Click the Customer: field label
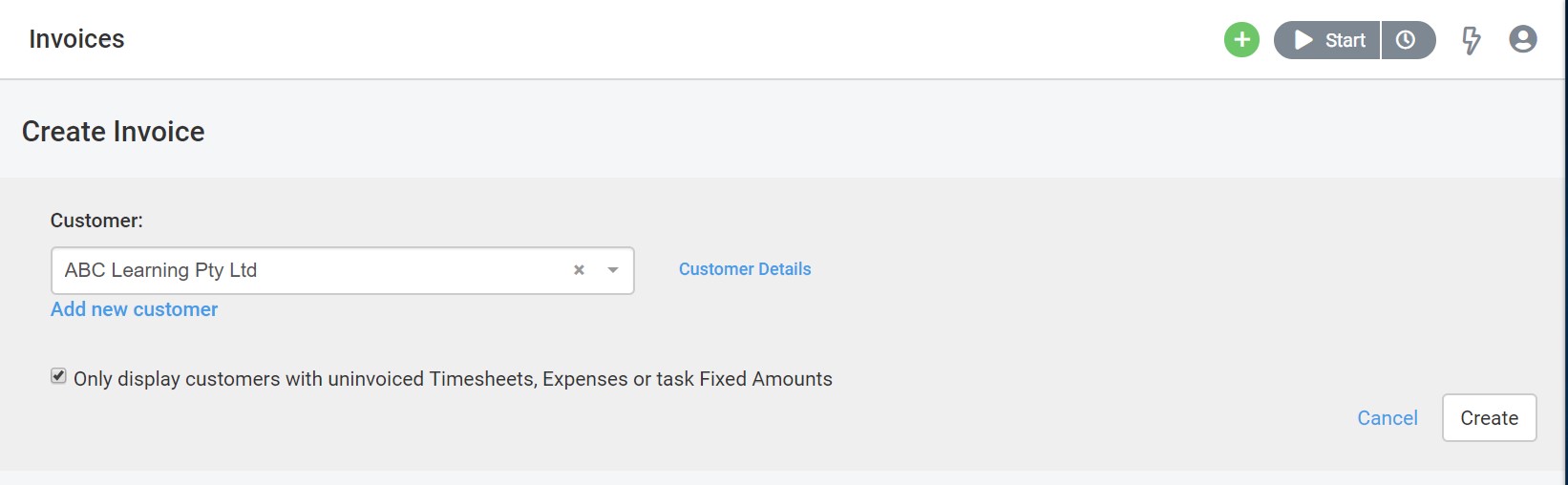 pyautogui.click(x=96, y=221)
